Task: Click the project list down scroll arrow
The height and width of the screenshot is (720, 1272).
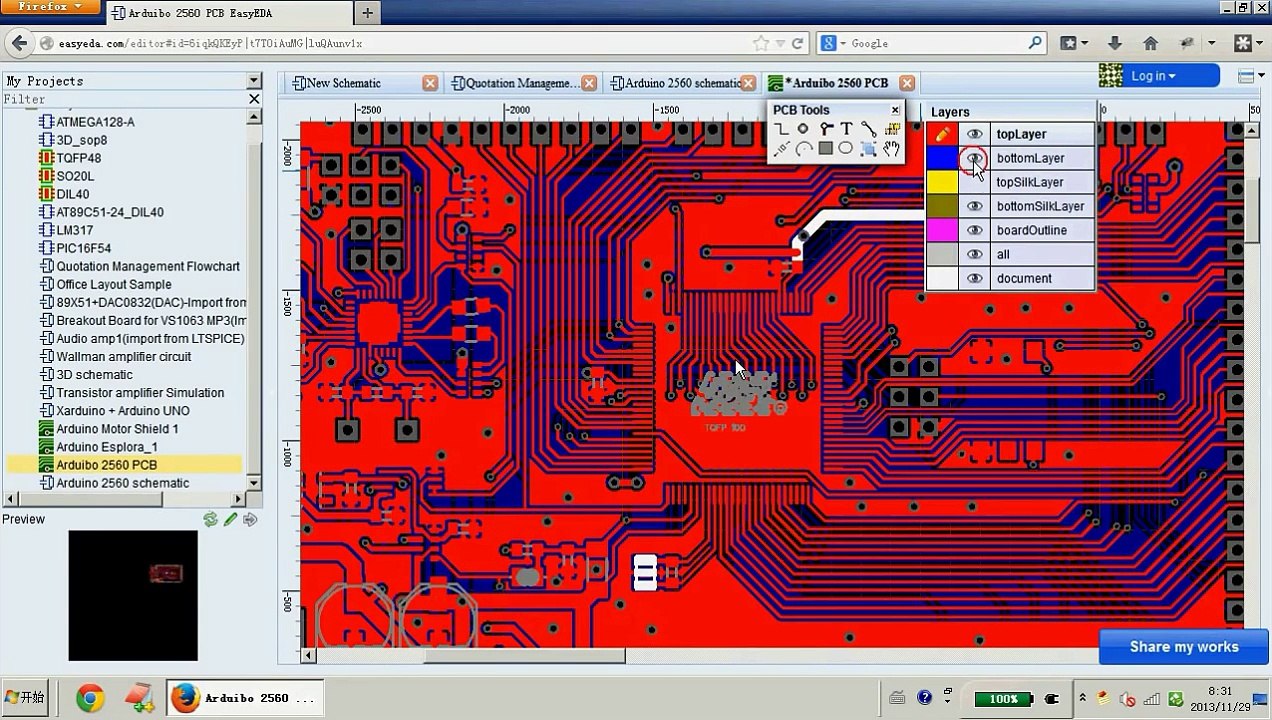Action: pos(254,483)
